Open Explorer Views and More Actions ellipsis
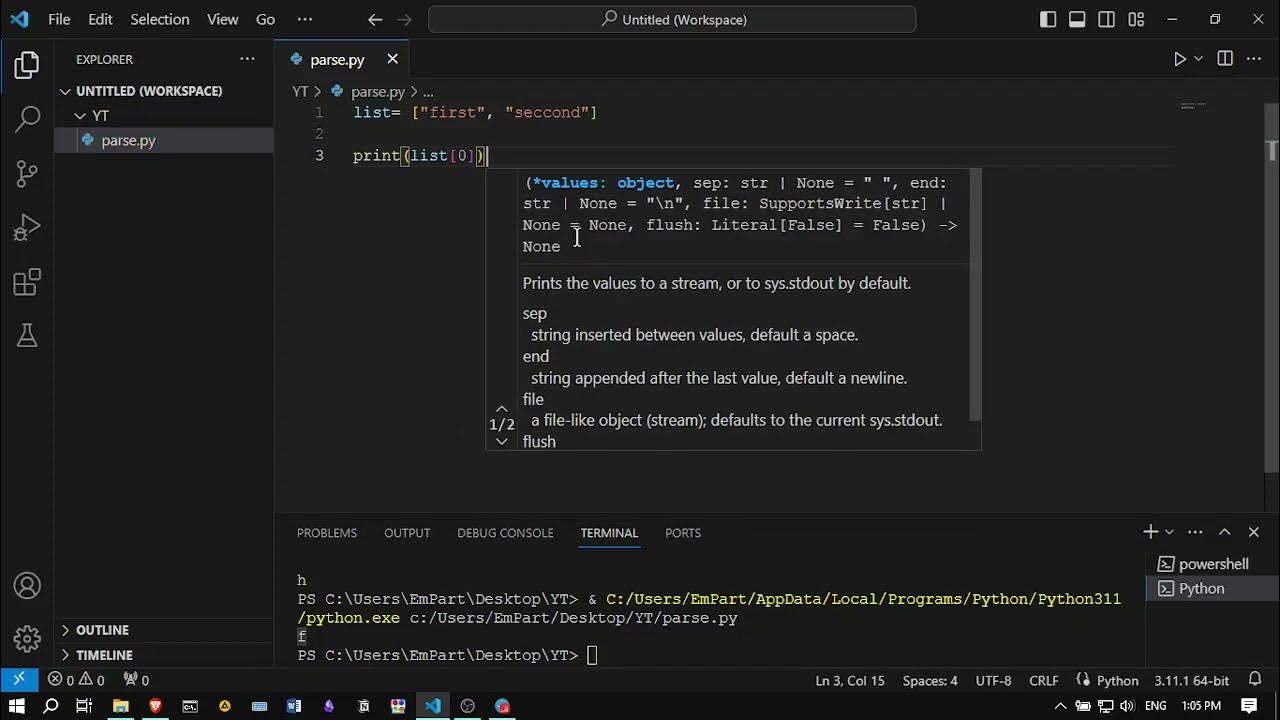 pos(247,59)
